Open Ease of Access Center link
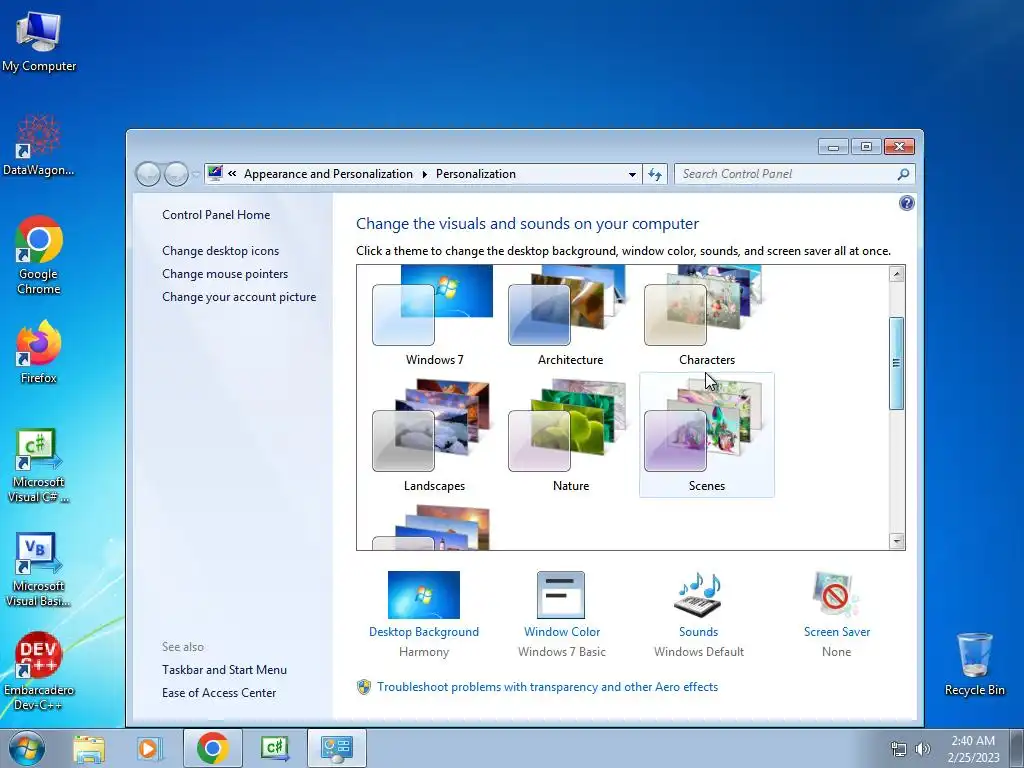This screenshot has height=768, width=1024. pos(219,692)
